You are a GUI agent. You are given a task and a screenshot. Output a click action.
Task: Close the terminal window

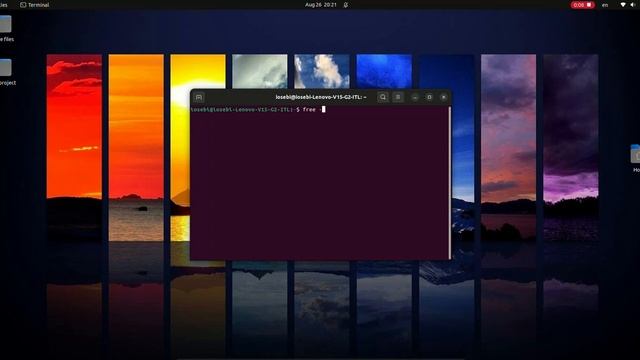click(443, 97)
